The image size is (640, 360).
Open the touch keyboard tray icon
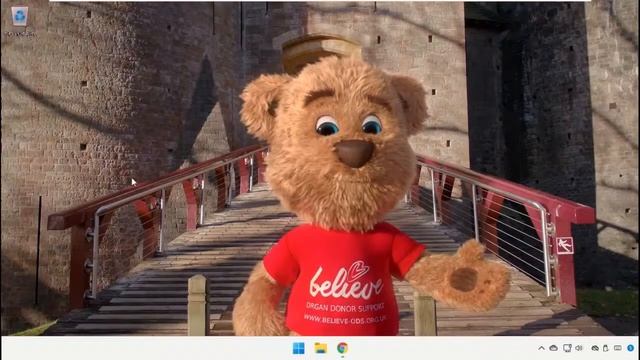(x=618, y=348)
